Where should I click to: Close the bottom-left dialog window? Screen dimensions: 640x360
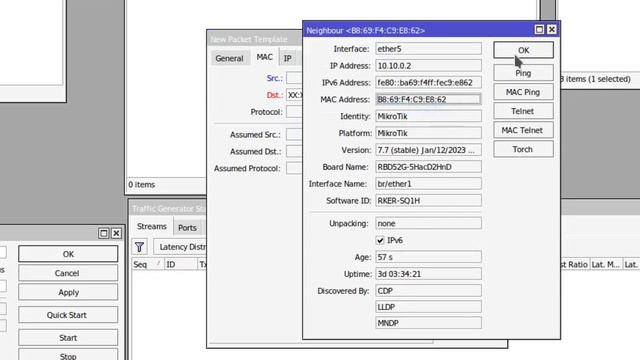[x=116, y=233]
